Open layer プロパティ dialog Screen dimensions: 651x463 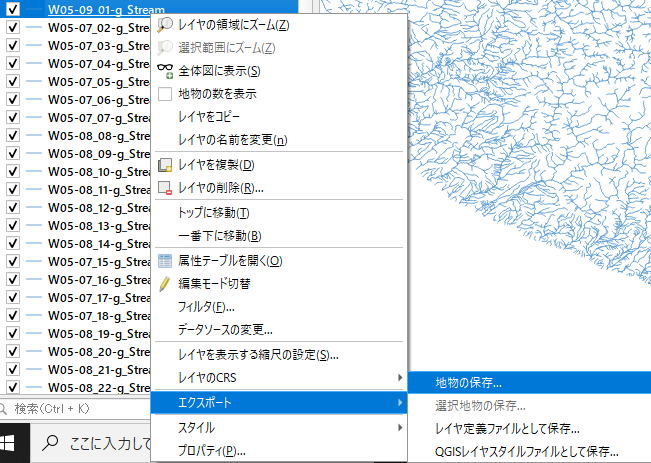tap(212, 451)
